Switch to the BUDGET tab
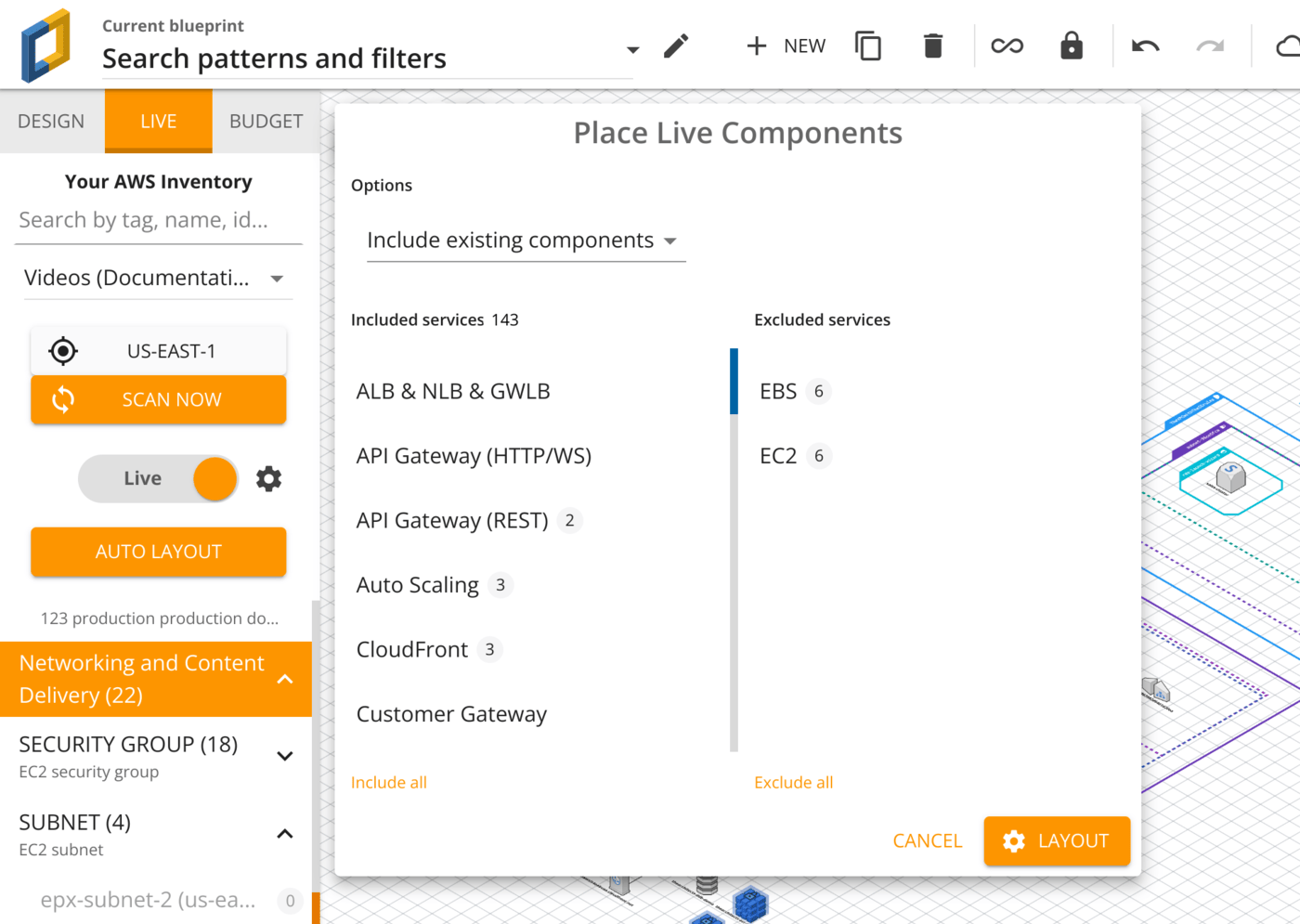 click(266, 122)
